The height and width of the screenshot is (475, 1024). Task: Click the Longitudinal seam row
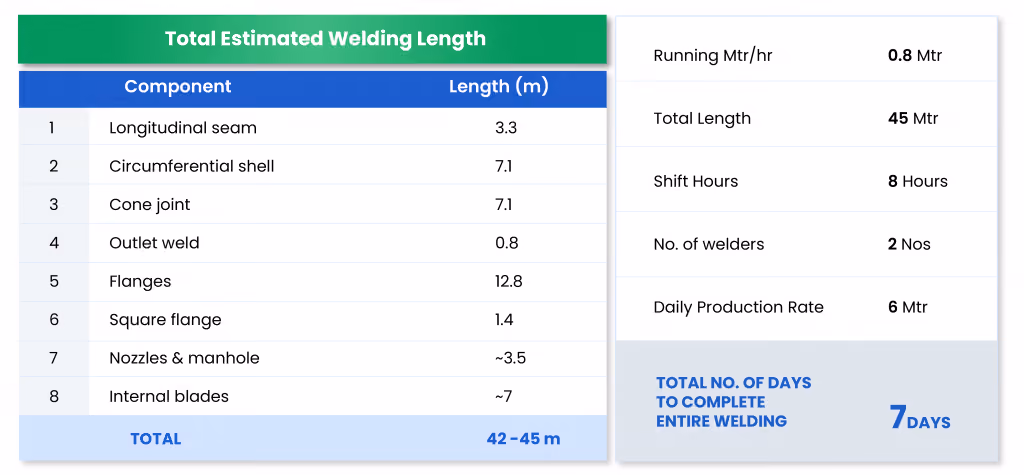pos(312,127)
